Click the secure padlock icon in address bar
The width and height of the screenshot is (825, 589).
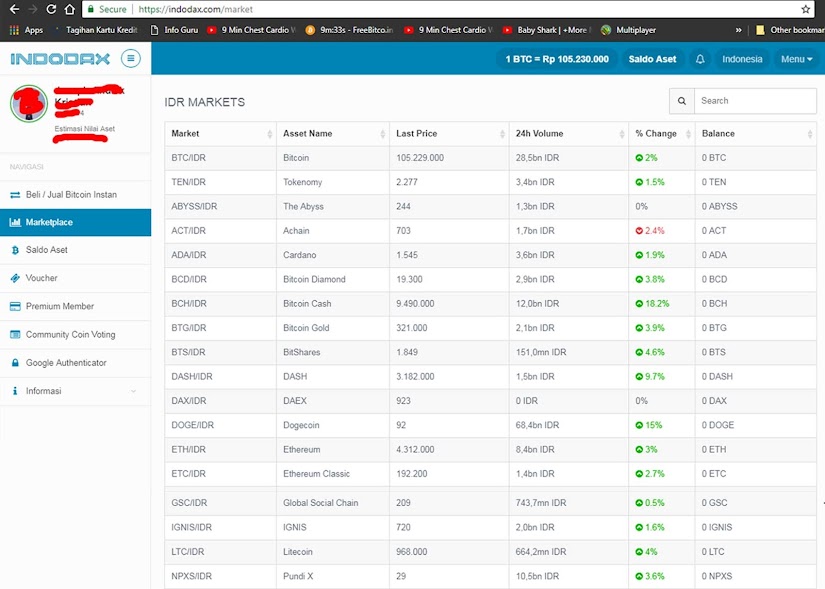click(x=91, y=9)
